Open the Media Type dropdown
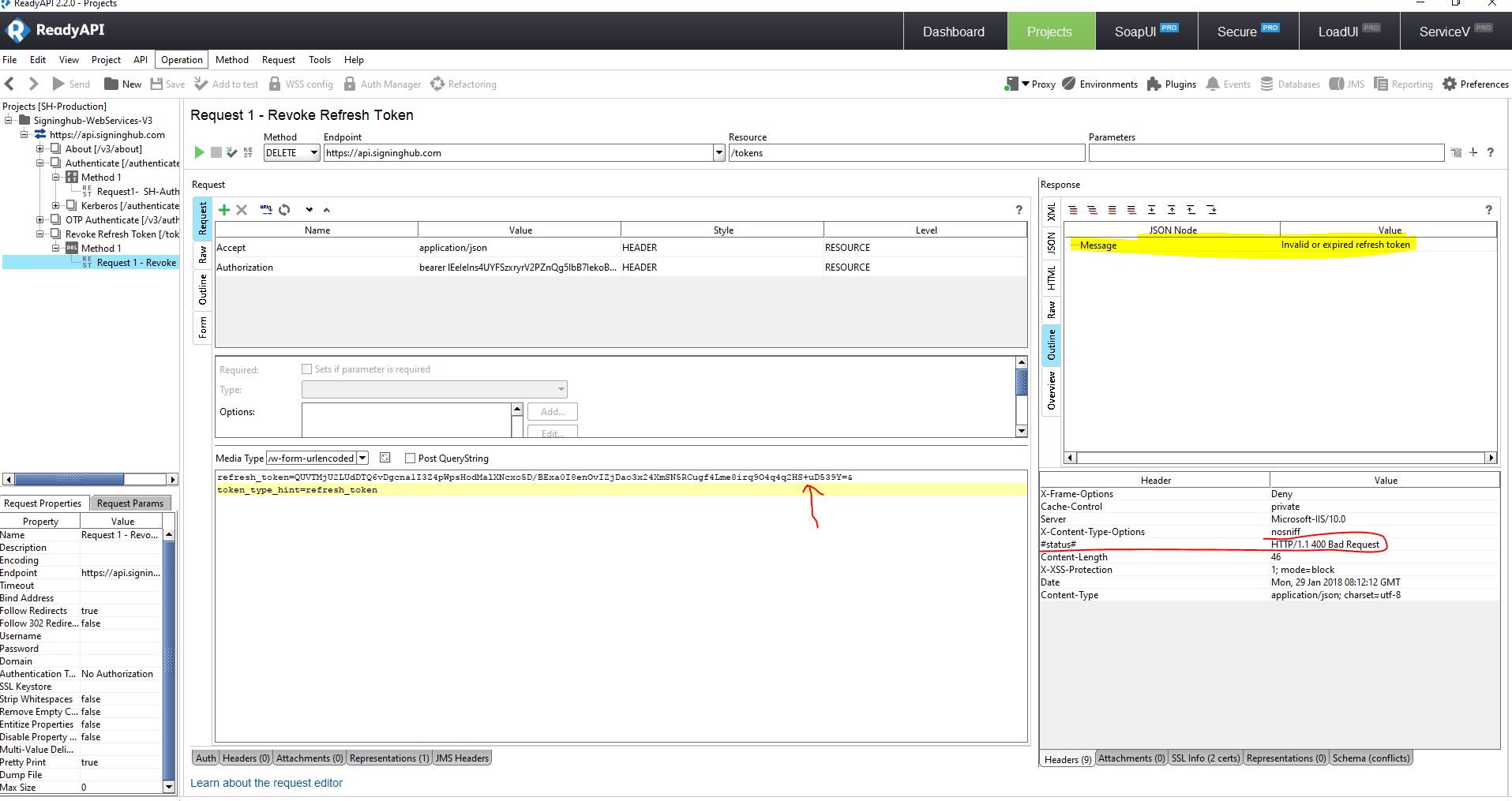Image resolution: width=1512 pixels, height=801 pixels. [x=362, y=459]
